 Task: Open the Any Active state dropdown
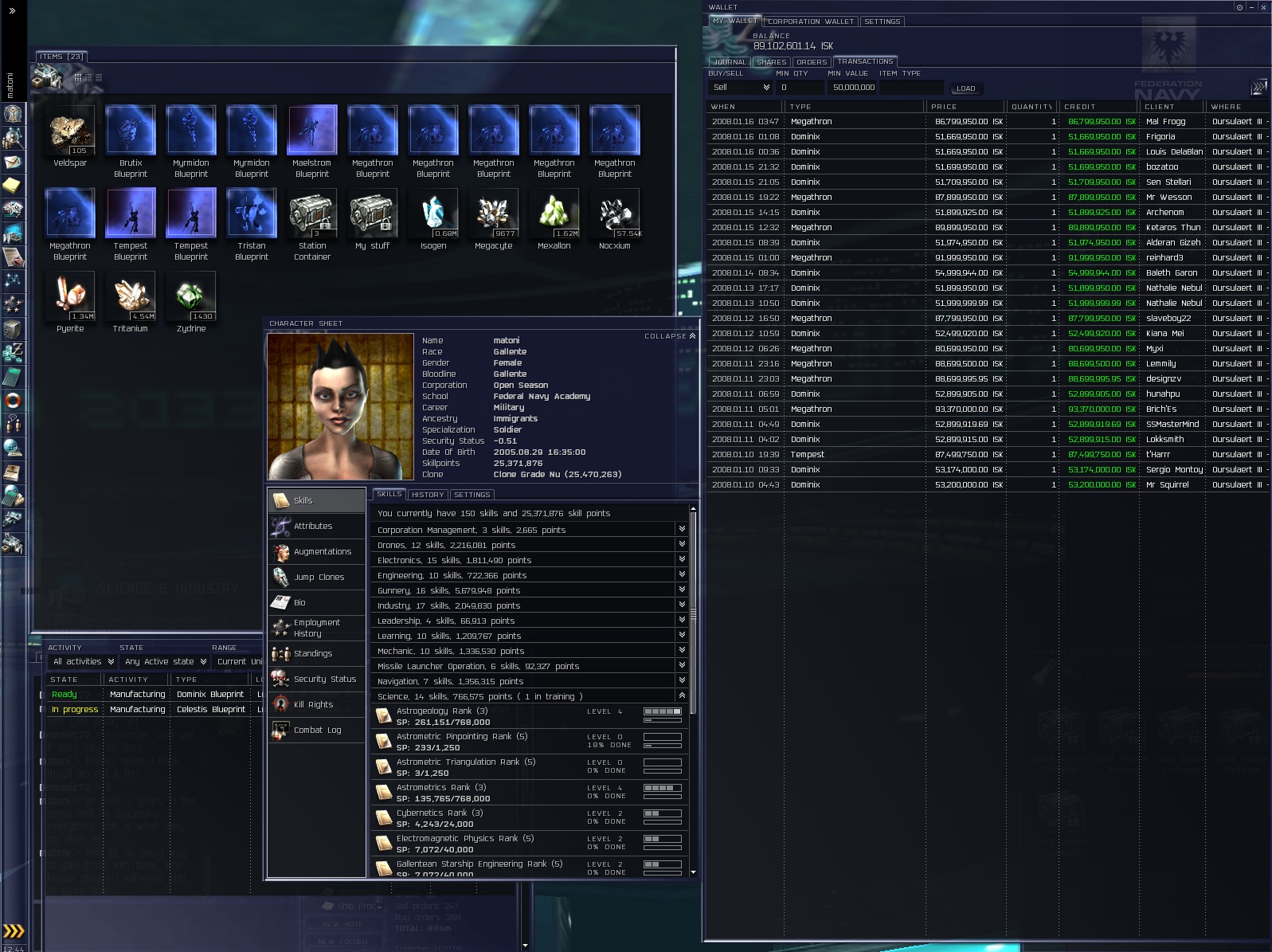(x=165, y=661)
